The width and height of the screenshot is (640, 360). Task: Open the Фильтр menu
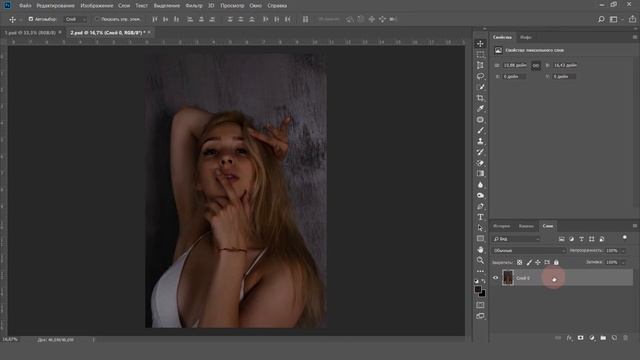[x=194, y=6]
